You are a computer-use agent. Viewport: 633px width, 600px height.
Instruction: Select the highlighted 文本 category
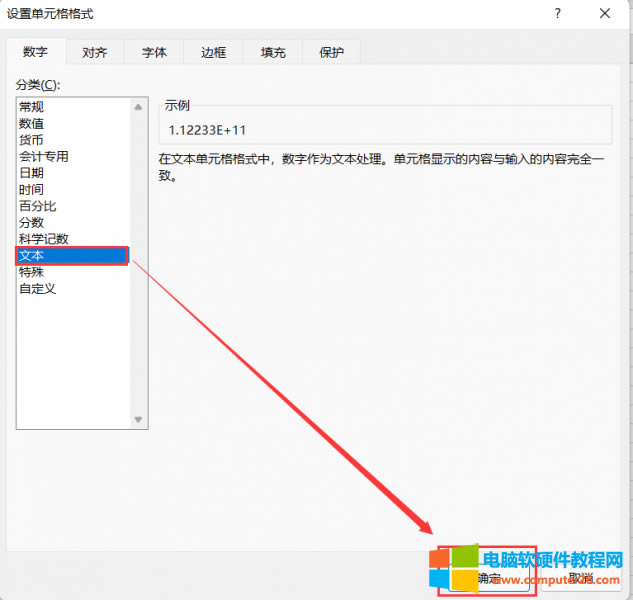72,256
